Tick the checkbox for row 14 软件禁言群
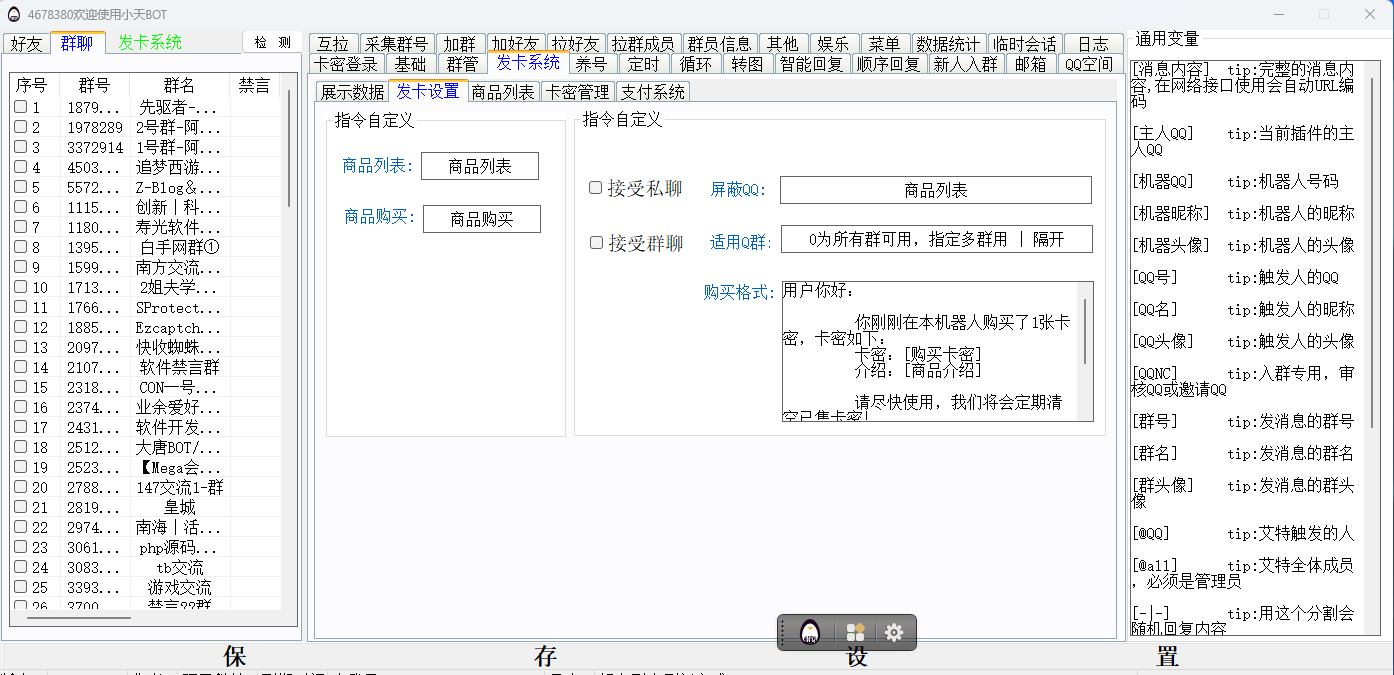Image resolution: width=1394 pixels, height=675 pixels. pos(21,367)
